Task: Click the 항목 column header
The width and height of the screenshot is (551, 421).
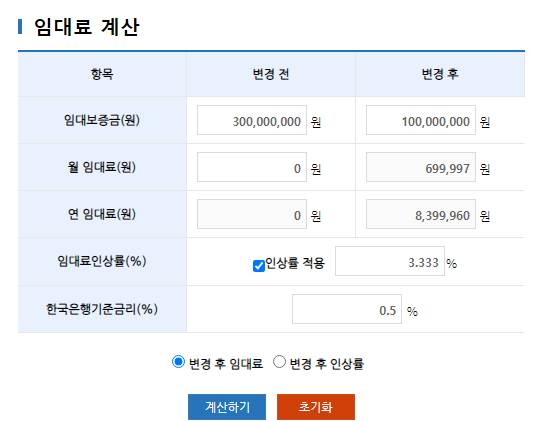Action: point(102,74)
